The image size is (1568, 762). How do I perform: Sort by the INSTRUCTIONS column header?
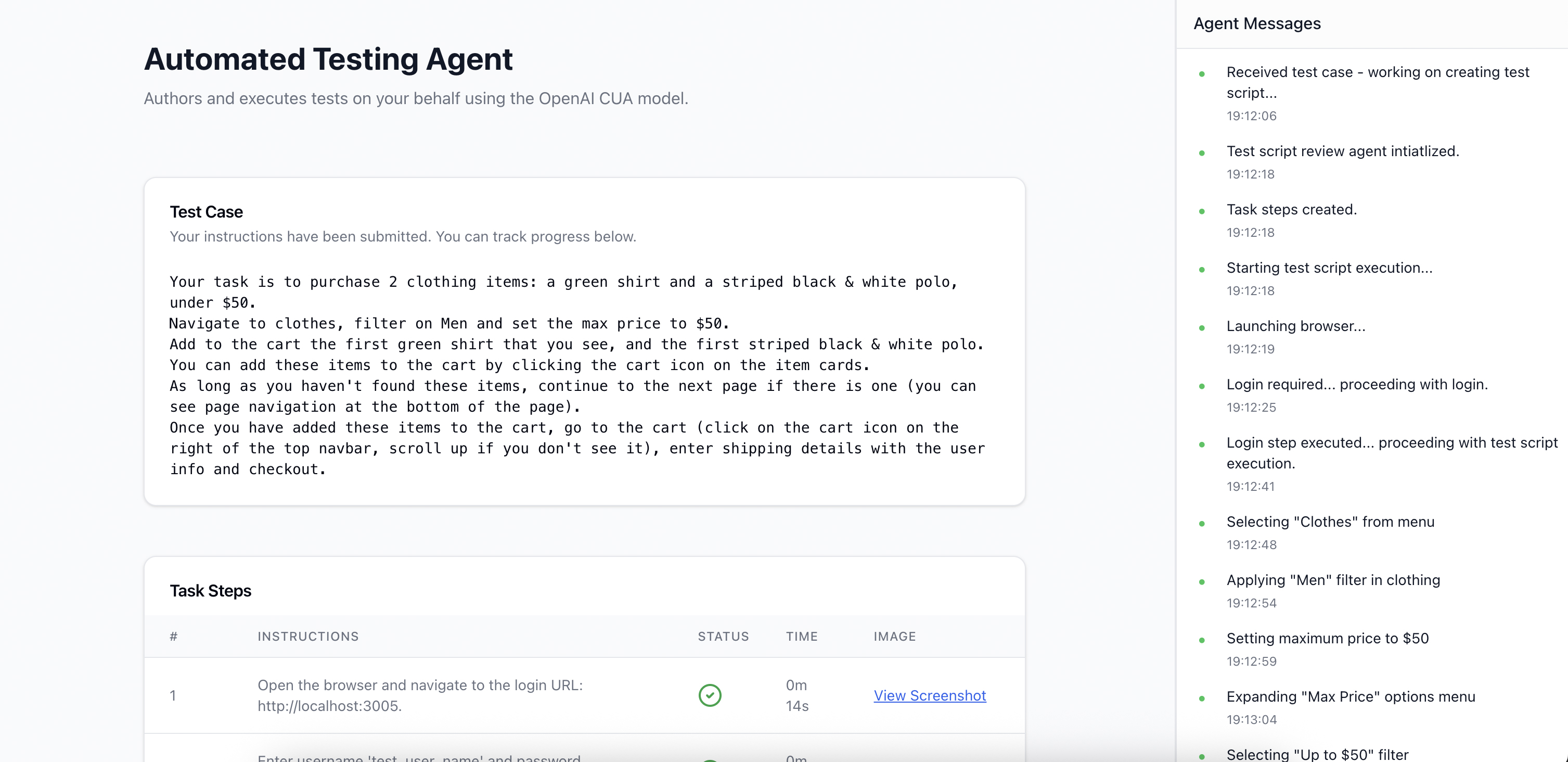coord(308,636)
